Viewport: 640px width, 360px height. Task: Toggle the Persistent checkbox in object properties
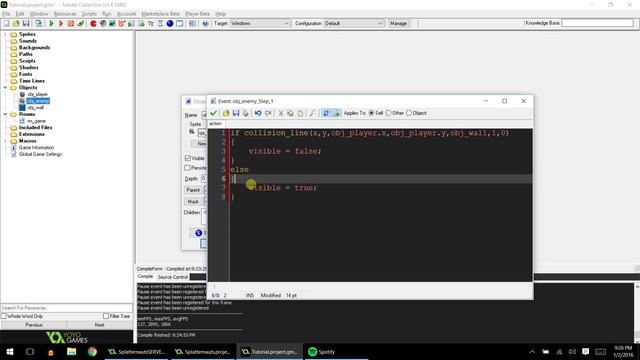187,168
